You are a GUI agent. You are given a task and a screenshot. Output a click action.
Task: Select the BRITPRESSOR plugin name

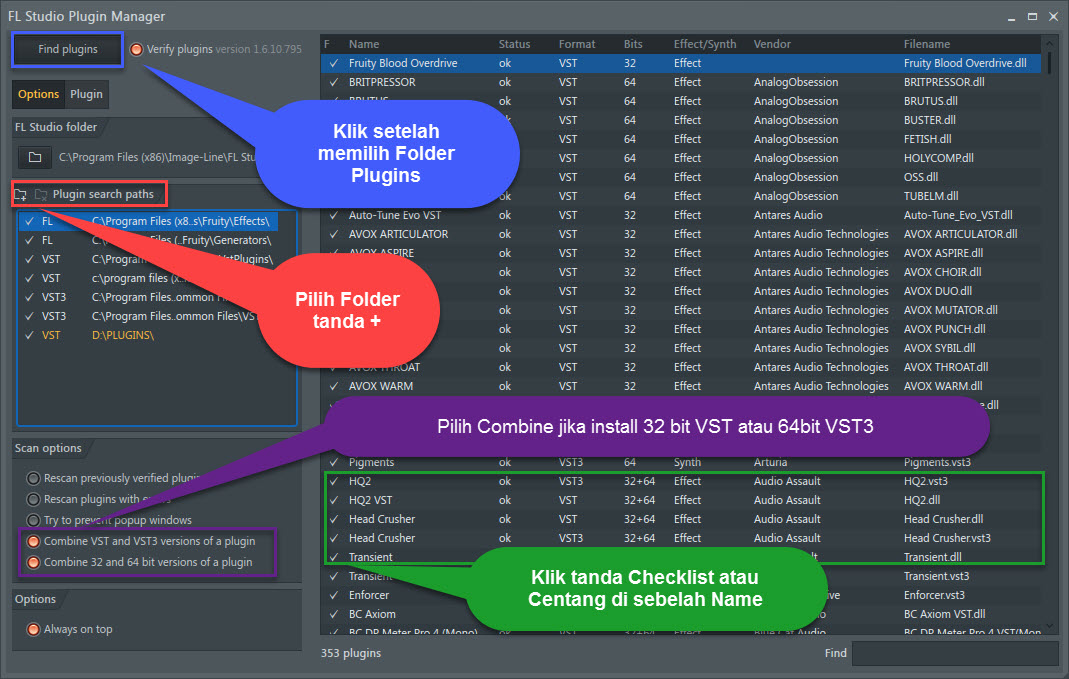point(382,82)
